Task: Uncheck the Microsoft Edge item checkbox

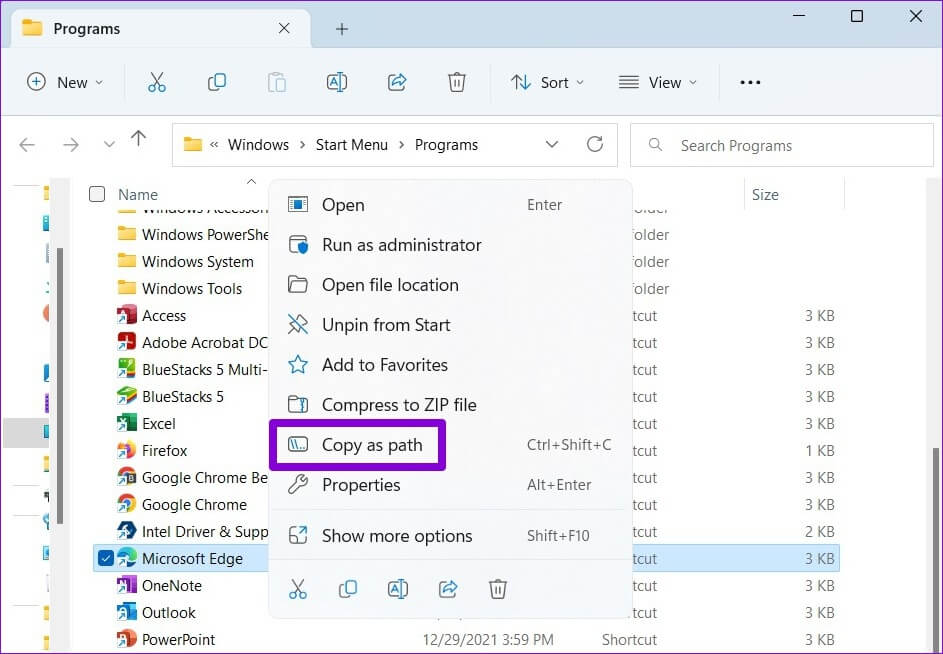Action: [x=105, y=558]
